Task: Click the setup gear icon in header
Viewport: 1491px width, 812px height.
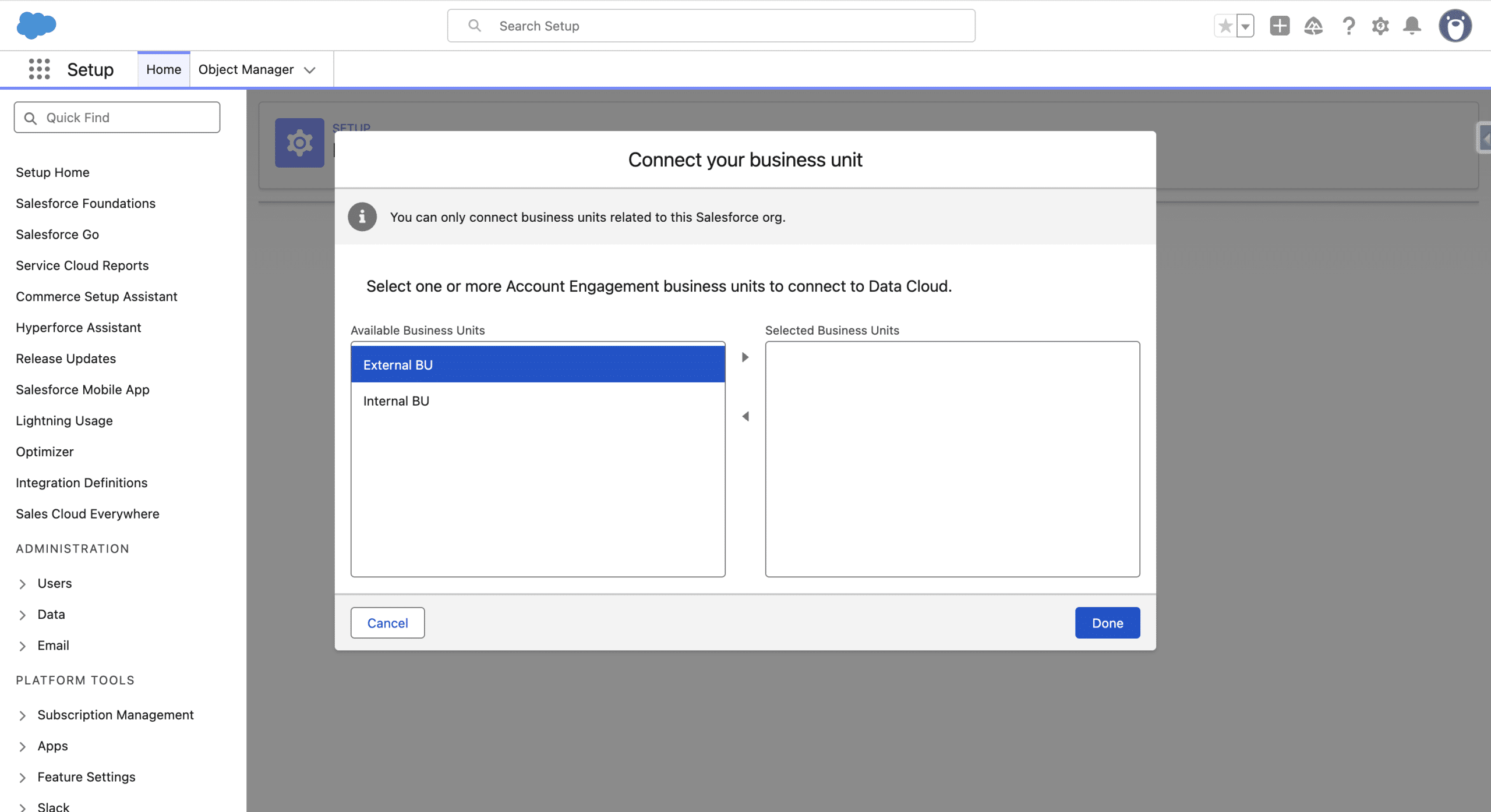Action: pyautogui.click(x=1380, y=26)
